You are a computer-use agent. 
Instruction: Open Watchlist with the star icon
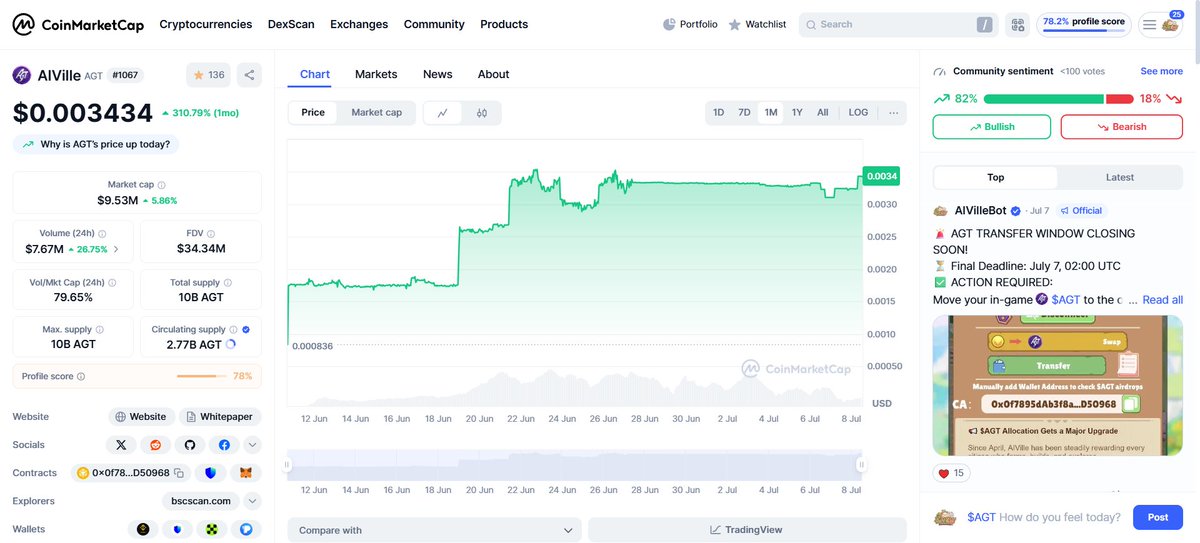757,24
